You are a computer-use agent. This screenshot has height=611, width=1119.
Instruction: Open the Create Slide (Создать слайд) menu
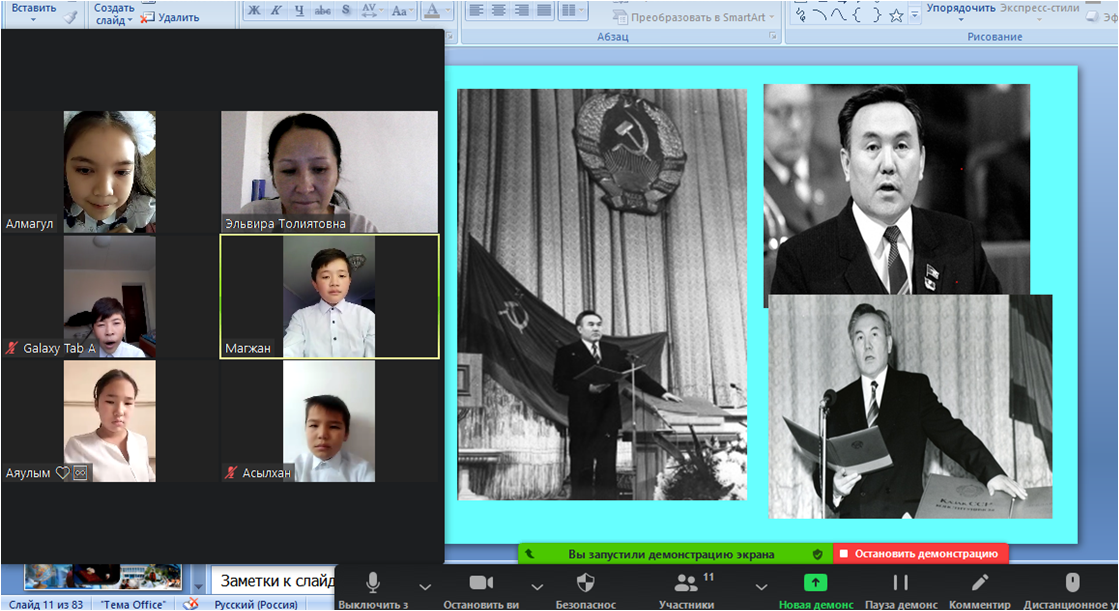(113, 14)
